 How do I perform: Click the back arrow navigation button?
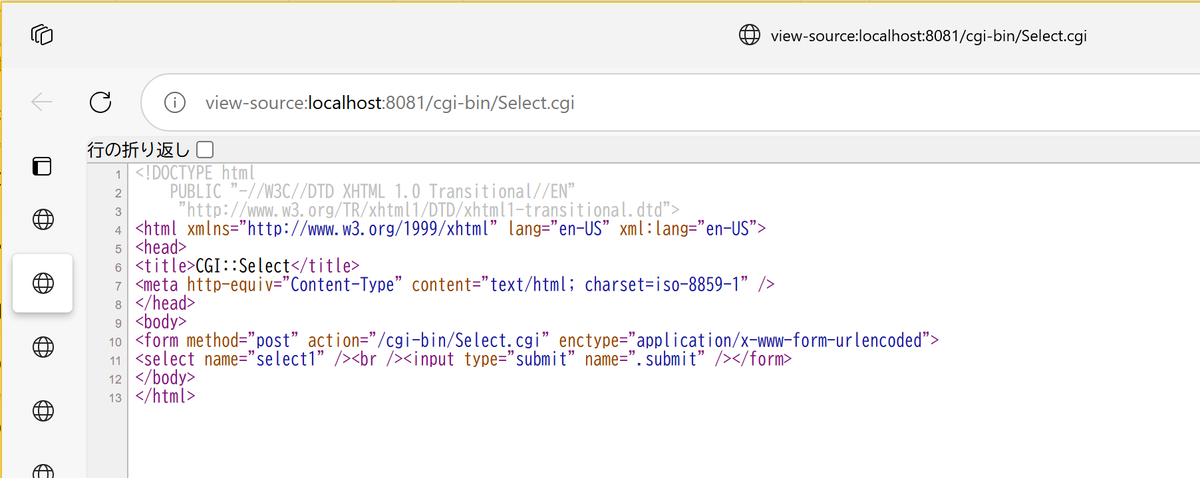[42, 101]
